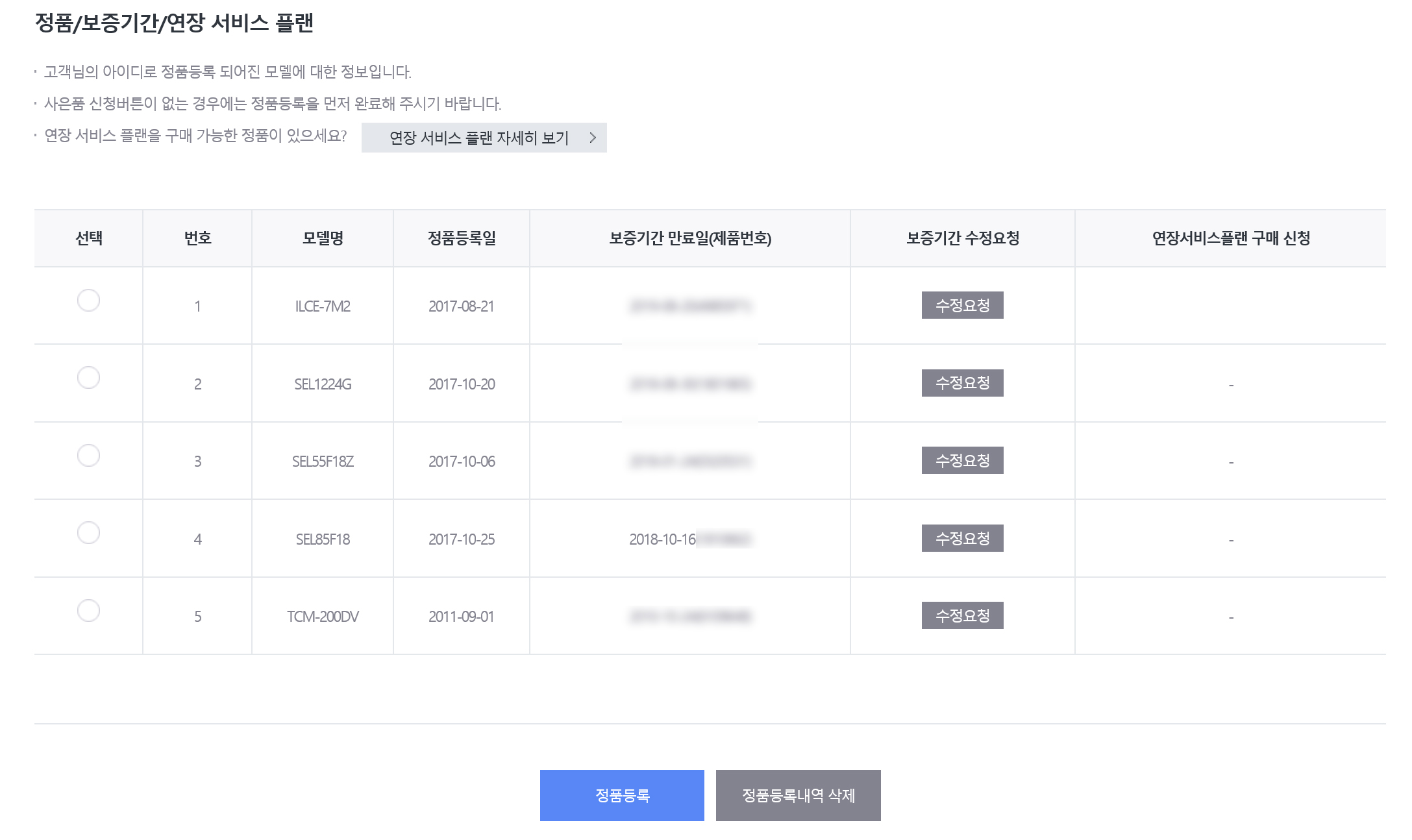
Task: Select radio button for TCM-200DV row
Action: pos(88,610)
